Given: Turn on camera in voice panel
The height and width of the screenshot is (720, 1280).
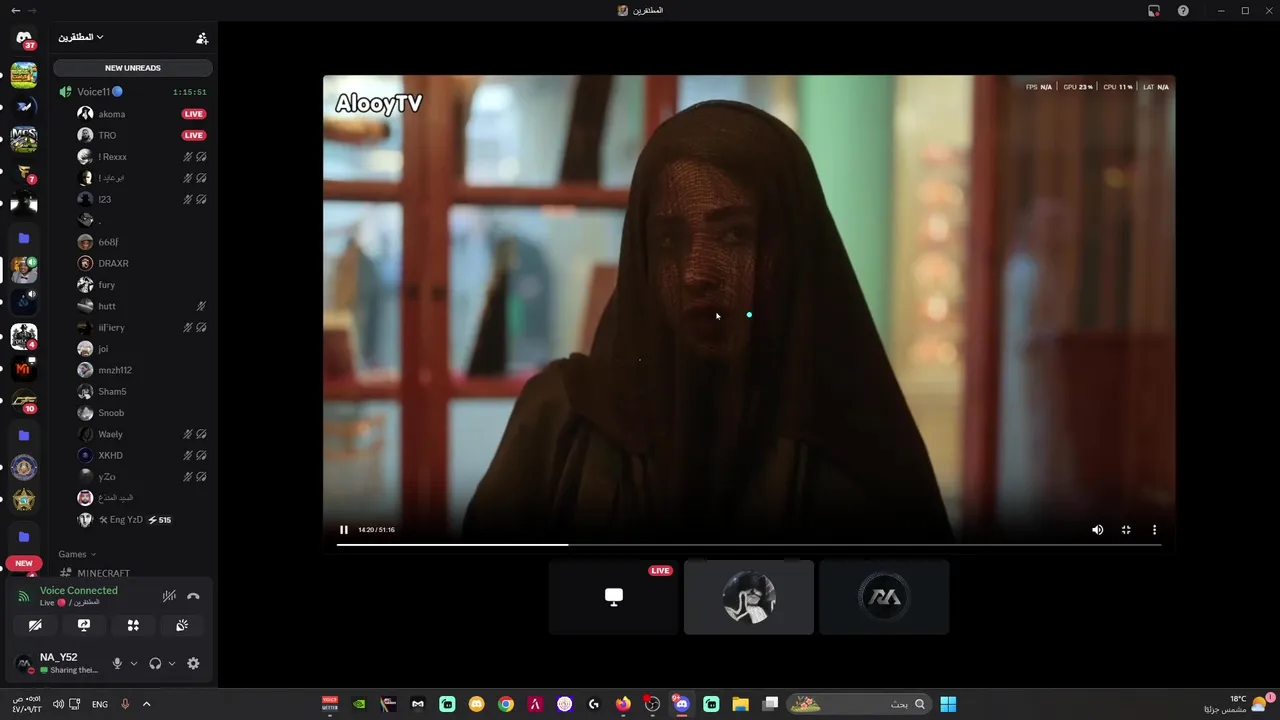Looking at the screenshot, I should (x=35, y=625).
